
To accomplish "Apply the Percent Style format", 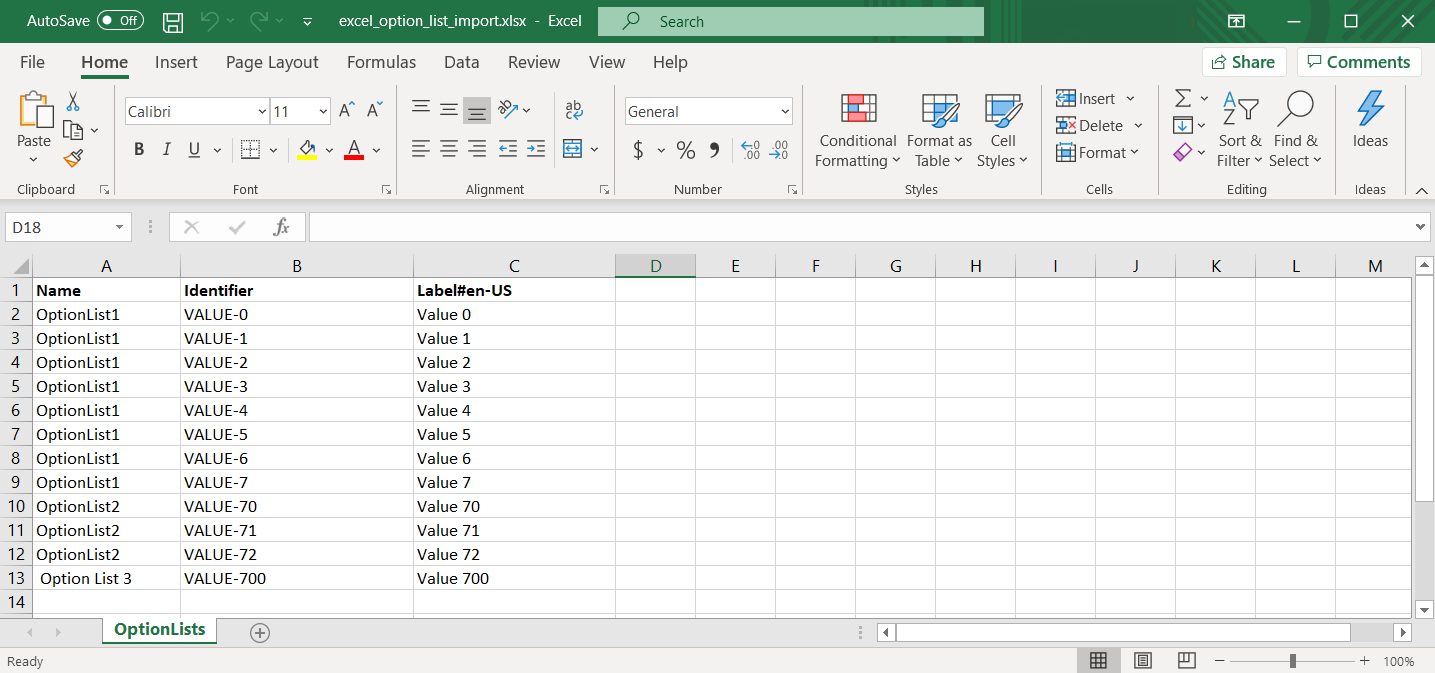I will (x=685, y=148).
